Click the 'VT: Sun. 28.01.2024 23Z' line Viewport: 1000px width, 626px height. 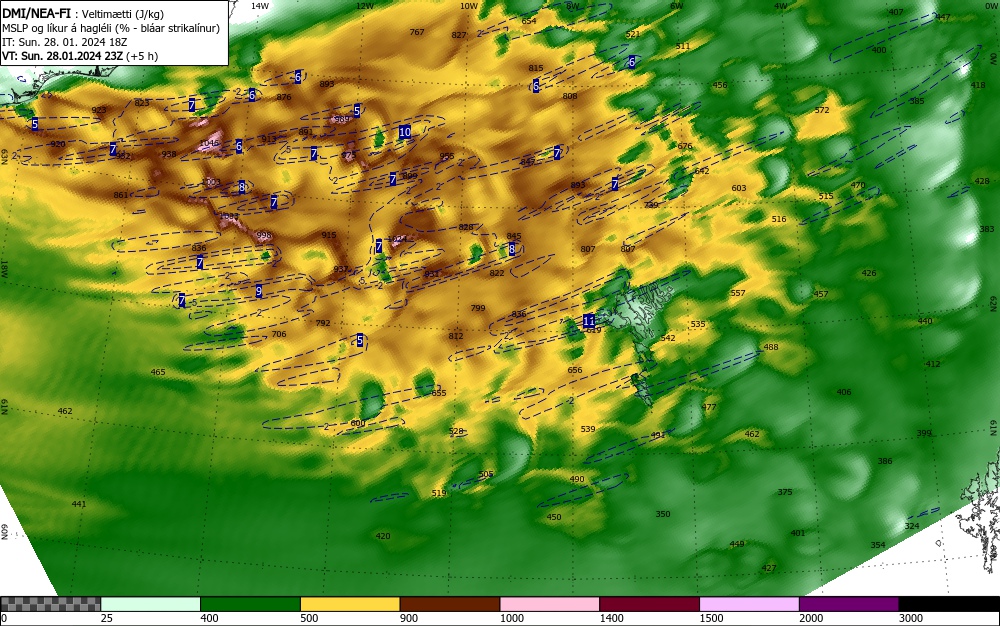[62, 56]
